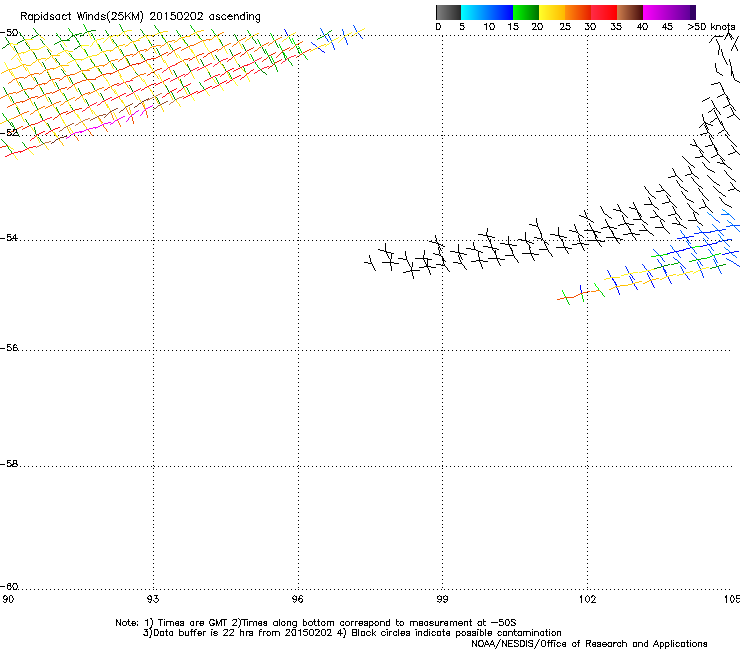Image resolution: width=740 pixels, height=650 pixels.
Task: Click the latitude label '-50'
Action: coord(9,33)
